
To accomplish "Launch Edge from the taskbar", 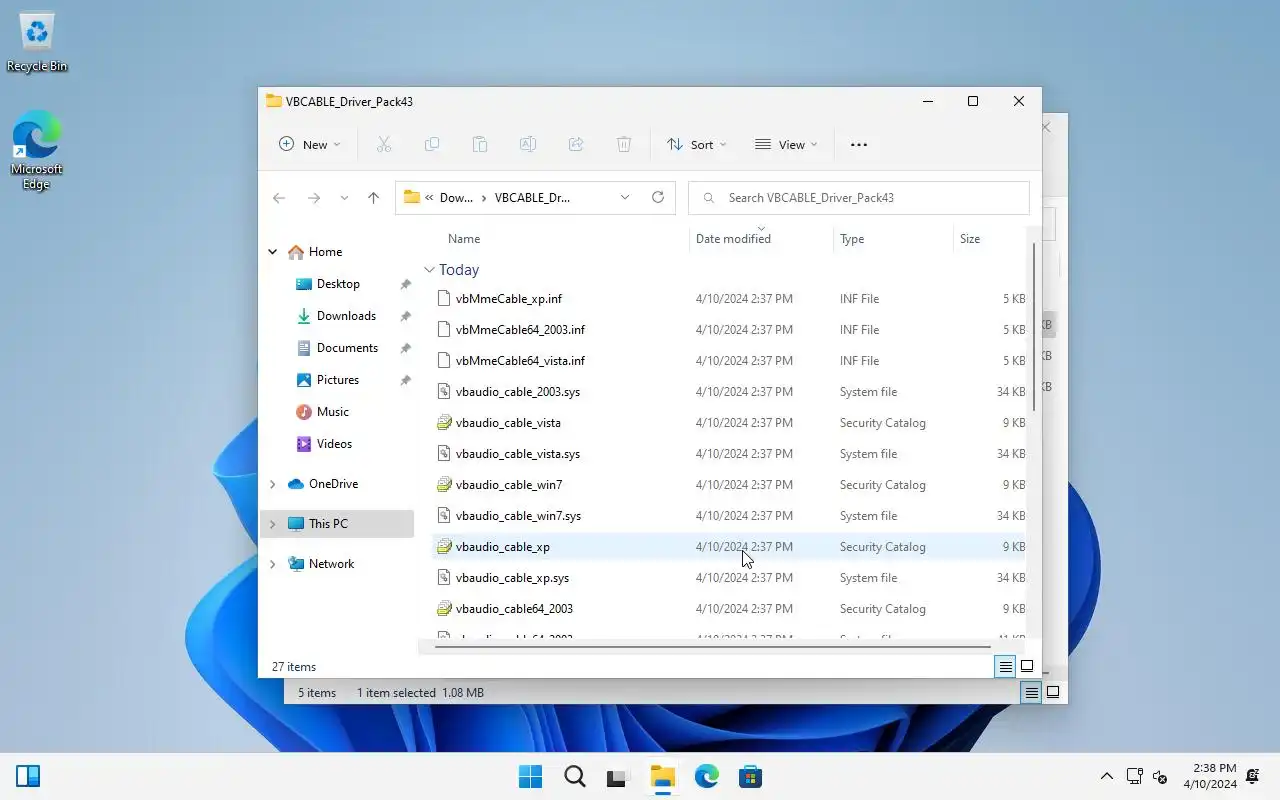I will [x=706, y=776].
